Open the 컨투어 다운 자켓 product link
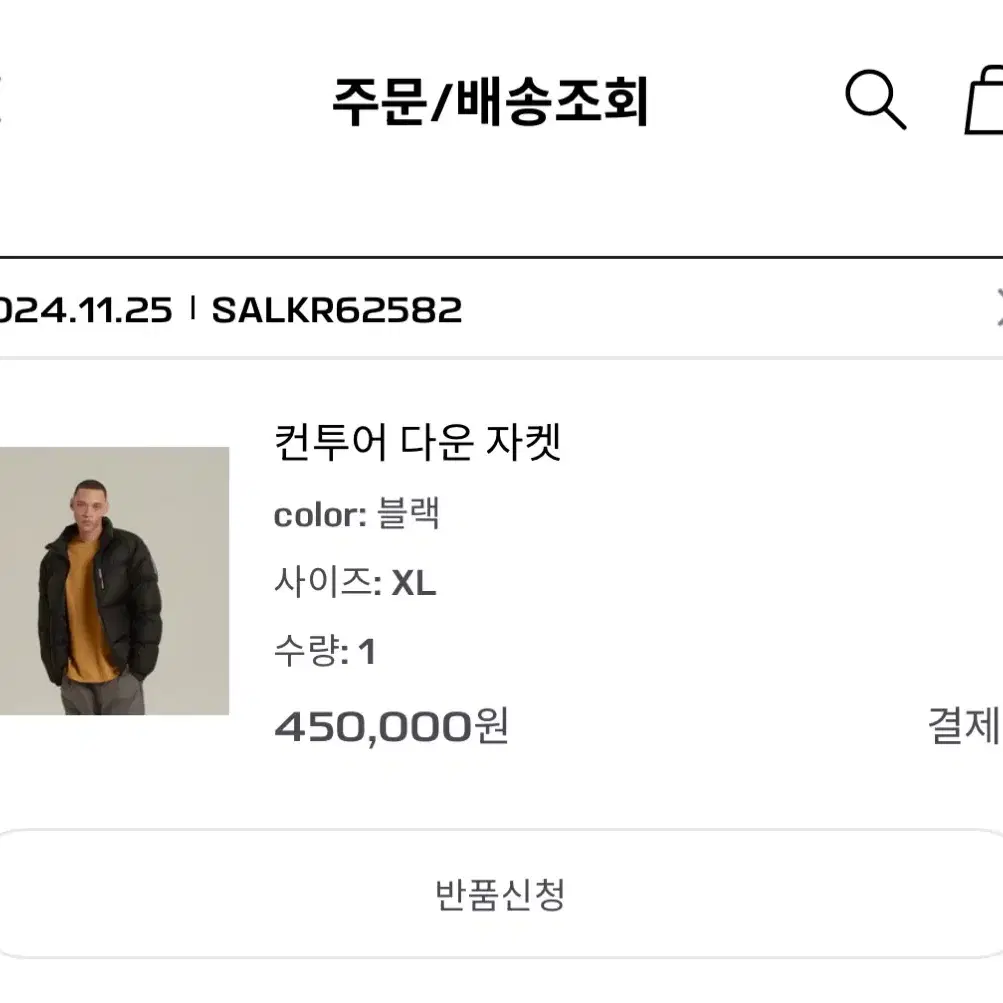Viewport: 1003px width, 1003px height. click(x=418, y=442)
